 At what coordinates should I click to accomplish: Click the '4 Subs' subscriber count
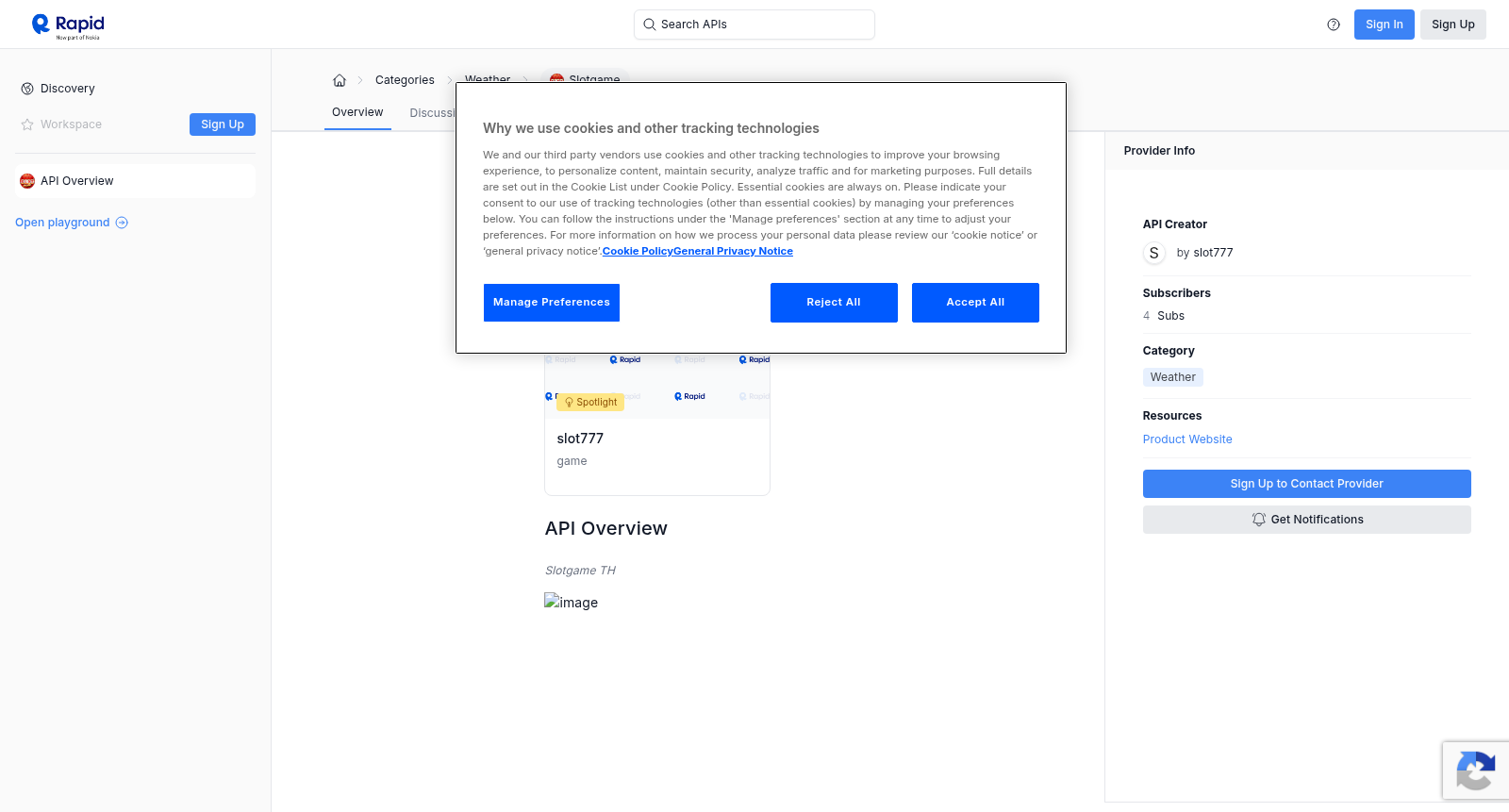(1164, 316)
